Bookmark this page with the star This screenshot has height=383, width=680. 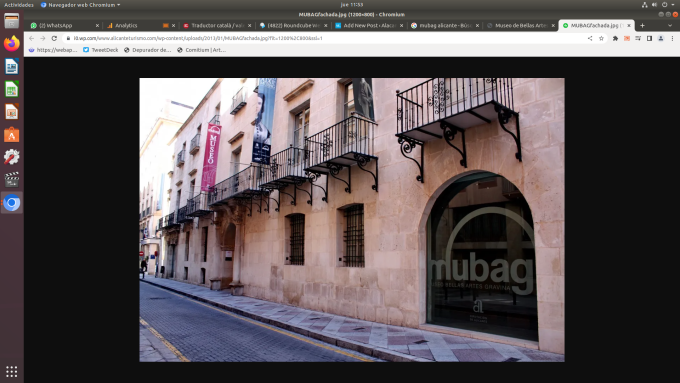(601, 38)
